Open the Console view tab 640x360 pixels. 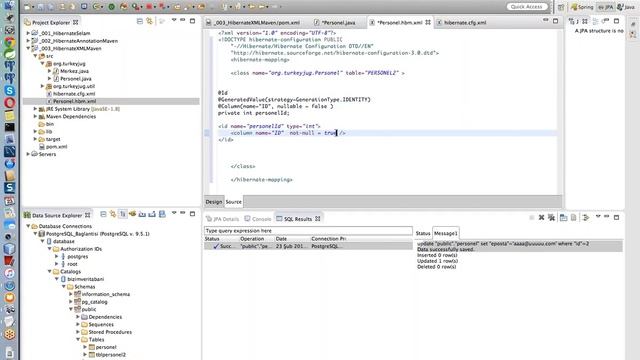pyautogui.click(x=258, y=219)
